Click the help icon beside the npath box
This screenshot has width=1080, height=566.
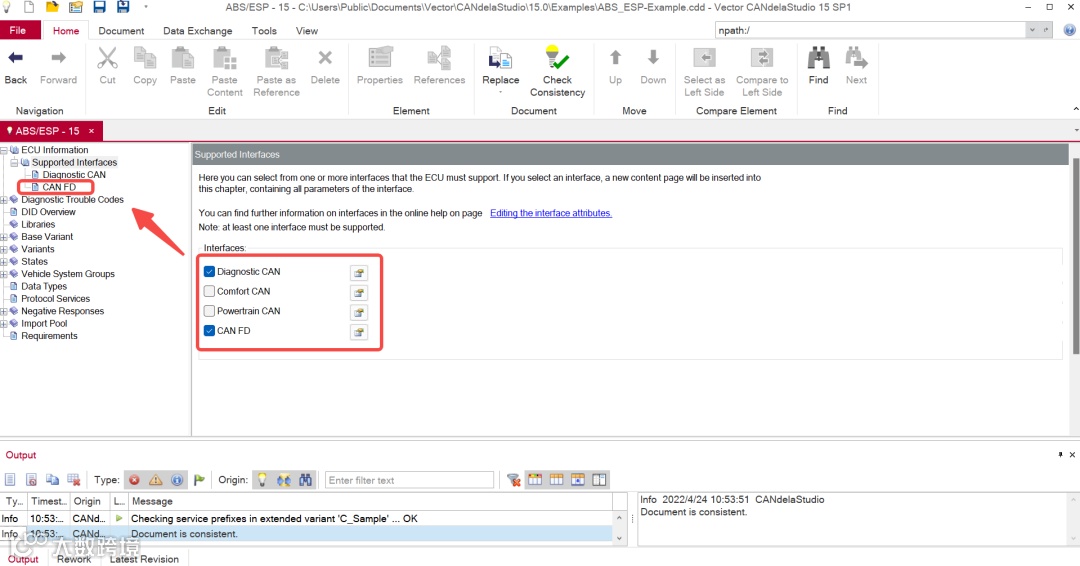(1070, 30)
